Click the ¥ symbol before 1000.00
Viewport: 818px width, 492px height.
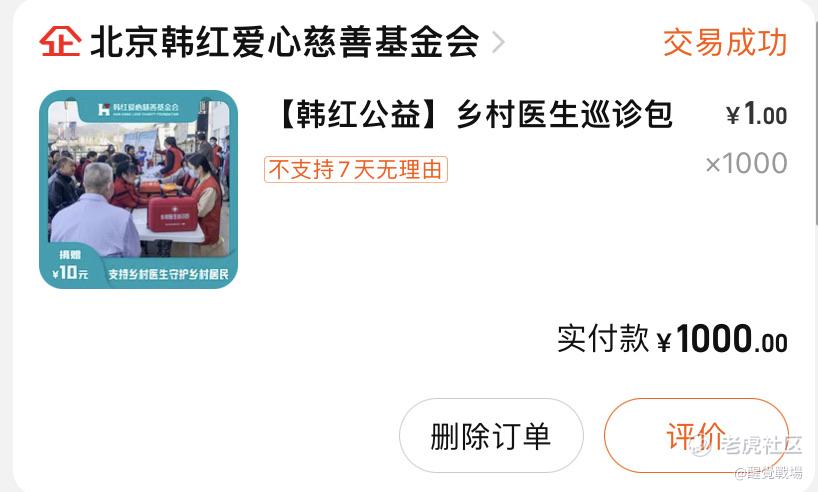pos(664,343)
